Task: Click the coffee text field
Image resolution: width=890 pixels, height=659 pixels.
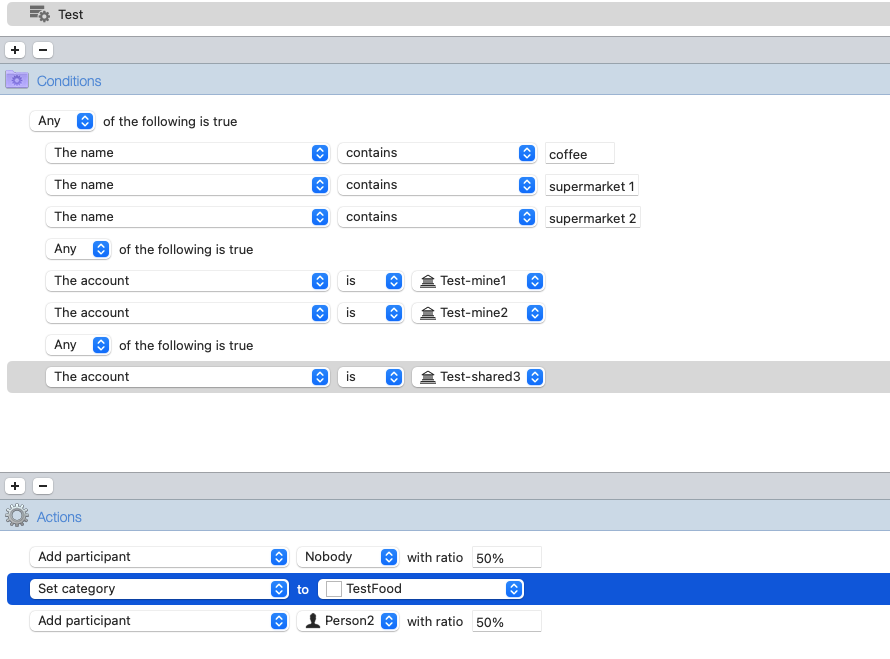Action: click(579, 154)
